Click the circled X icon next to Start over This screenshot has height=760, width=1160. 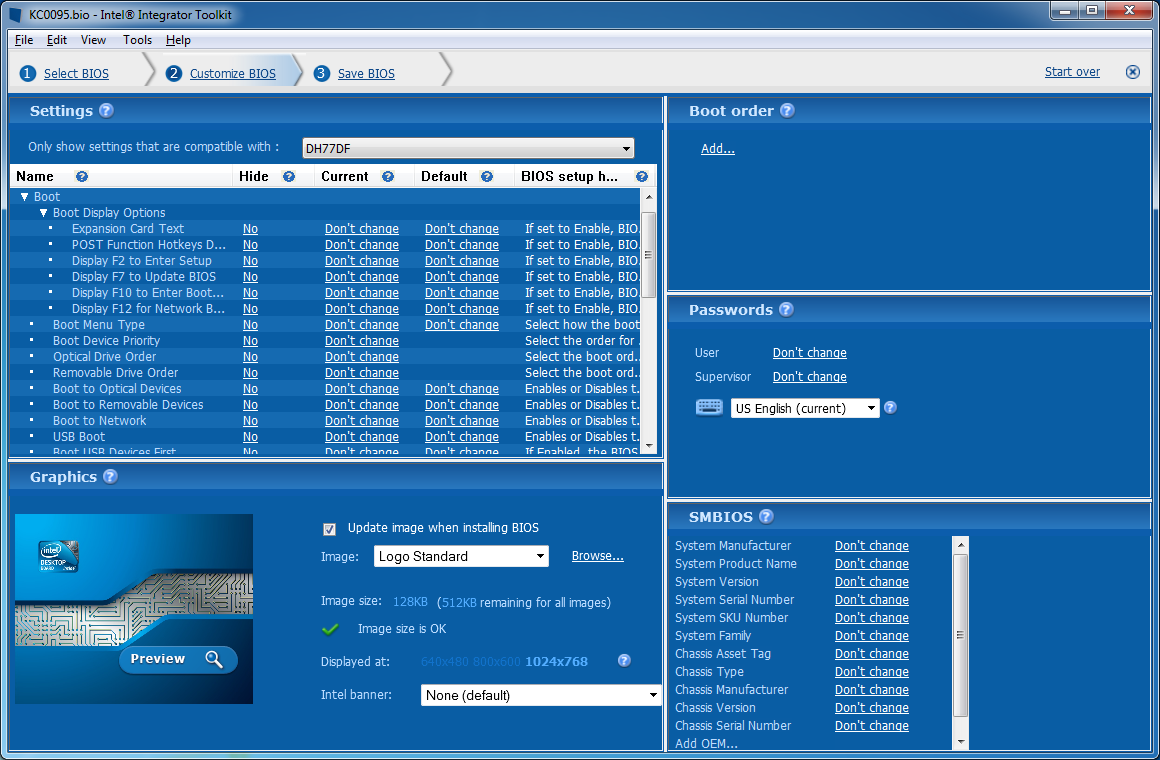tap(1133, 73)
